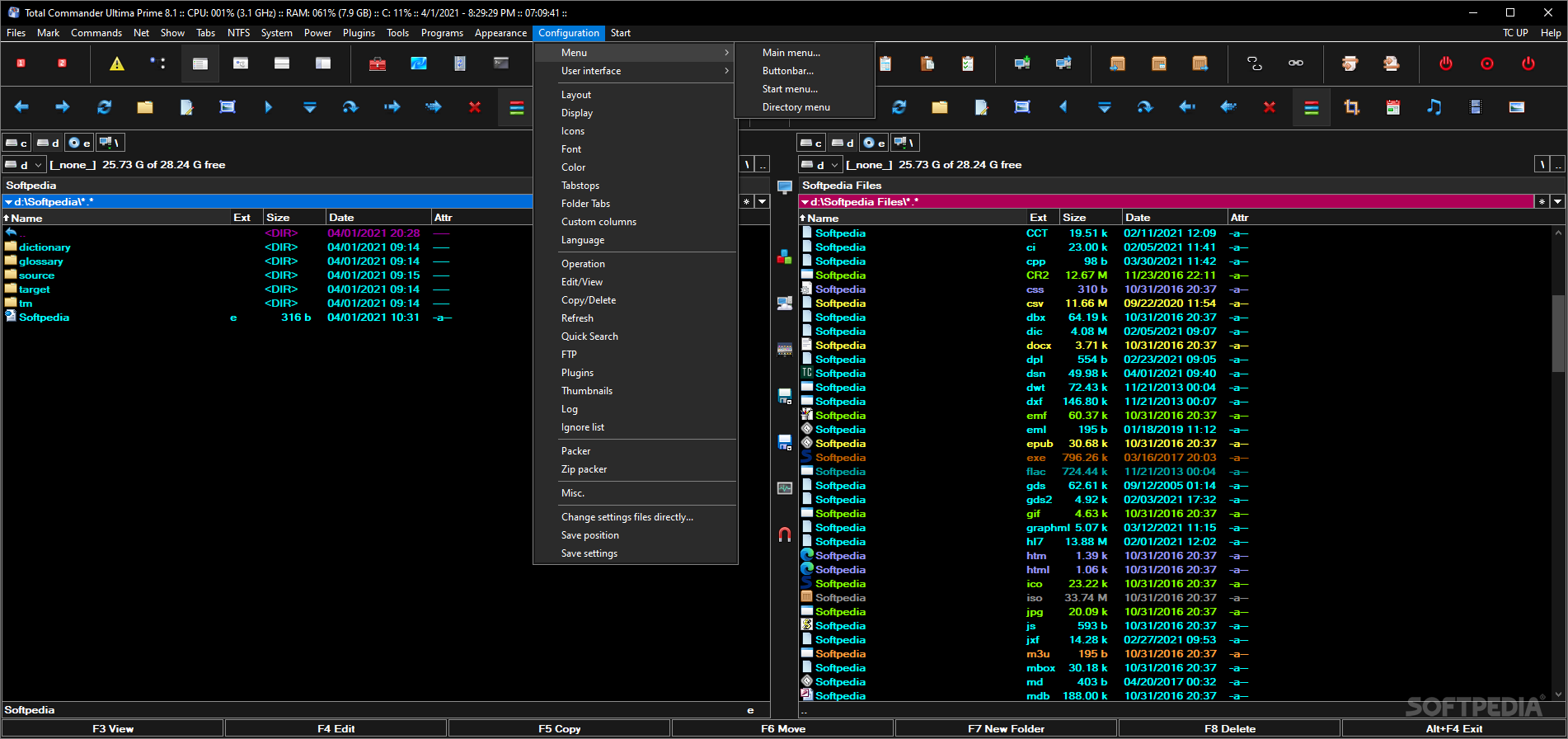This screenshot has height=739, width=1568.
Task: Open left panel directory history dropdown arrow
Action: click(x=763, y=201)
